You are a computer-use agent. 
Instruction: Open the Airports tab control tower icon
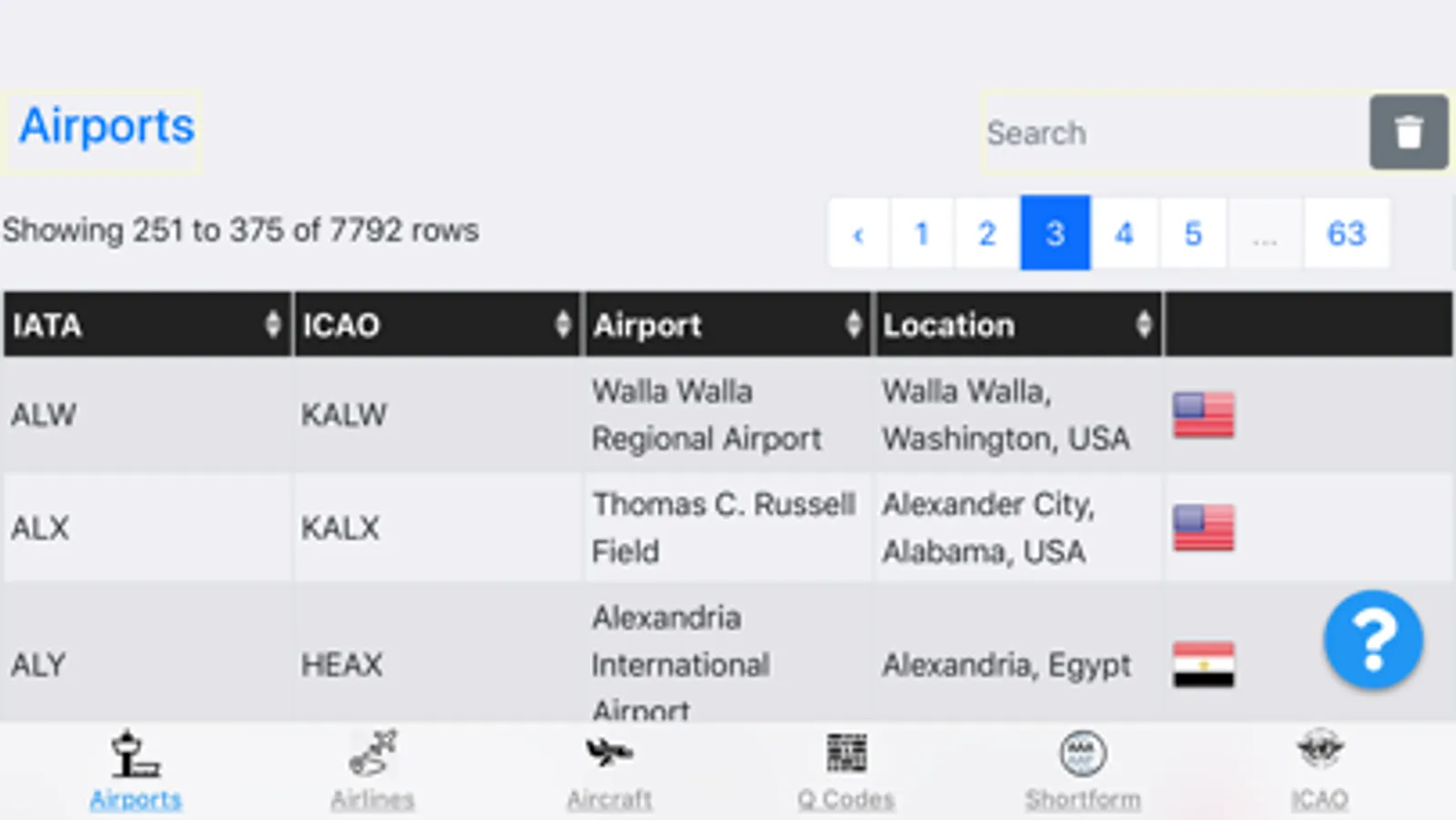(x=135, y=754)
